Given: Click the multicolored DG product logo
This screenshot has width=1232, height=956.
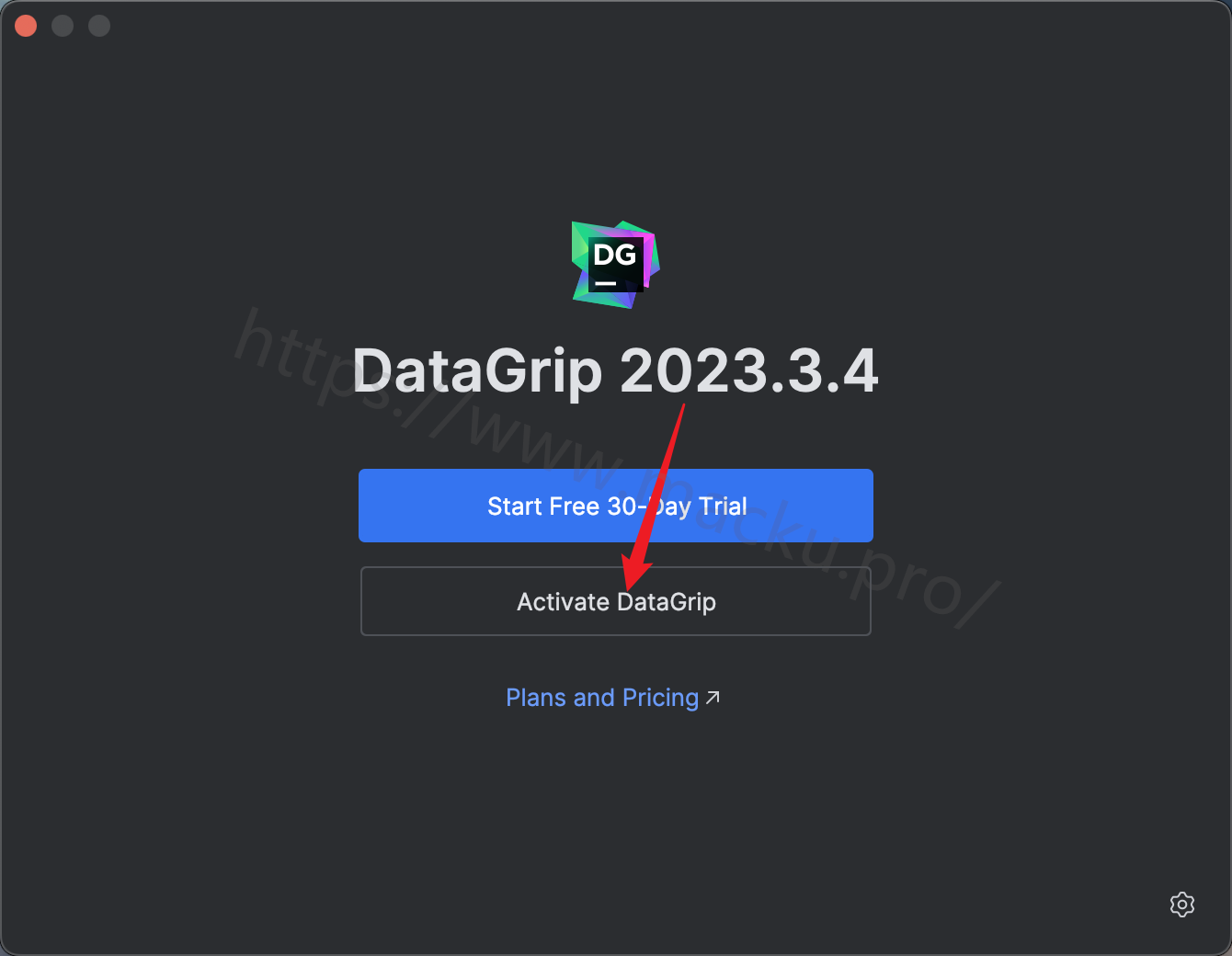Looking at the screenshot, I should click(x=616, y=265).
